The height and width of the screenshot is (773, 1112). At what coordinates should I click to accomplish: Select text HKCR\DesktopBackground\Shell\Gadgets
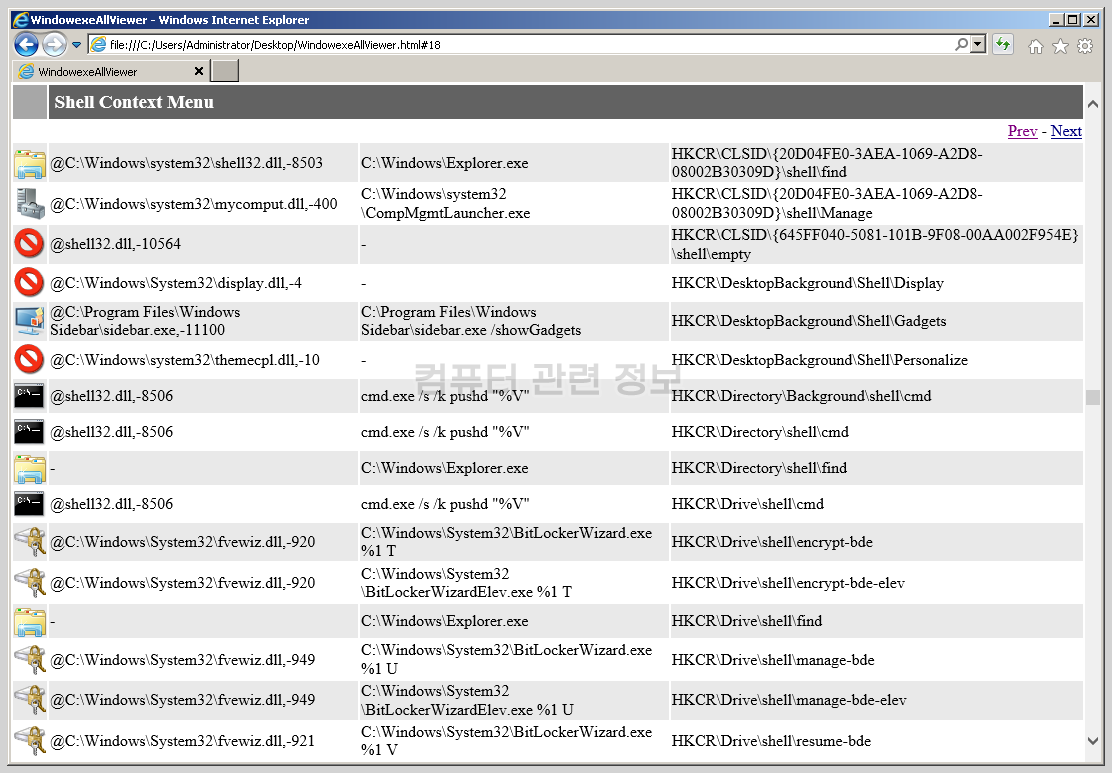click(808, 321)
